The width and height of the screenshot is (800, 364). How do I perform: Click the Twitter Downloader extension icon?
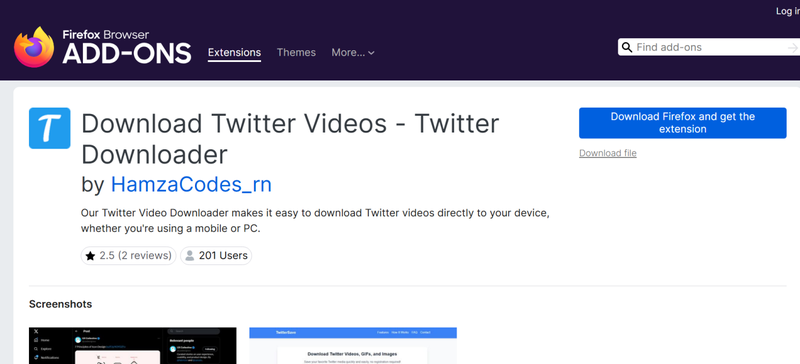tap(49, 128)
